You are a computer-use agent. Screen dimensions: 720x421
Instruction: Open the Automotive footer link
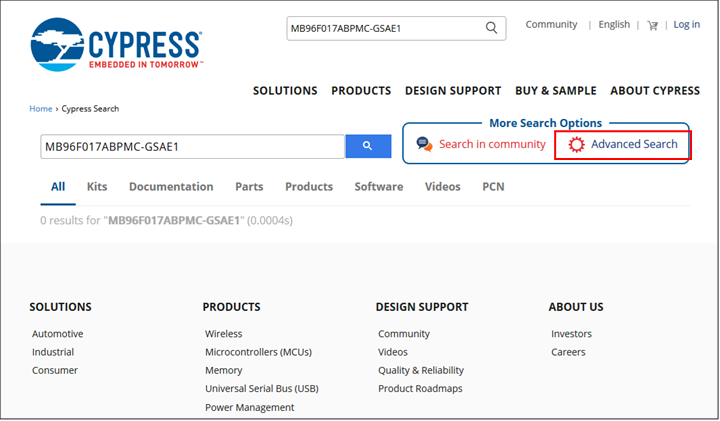click(x=58, y=334)
